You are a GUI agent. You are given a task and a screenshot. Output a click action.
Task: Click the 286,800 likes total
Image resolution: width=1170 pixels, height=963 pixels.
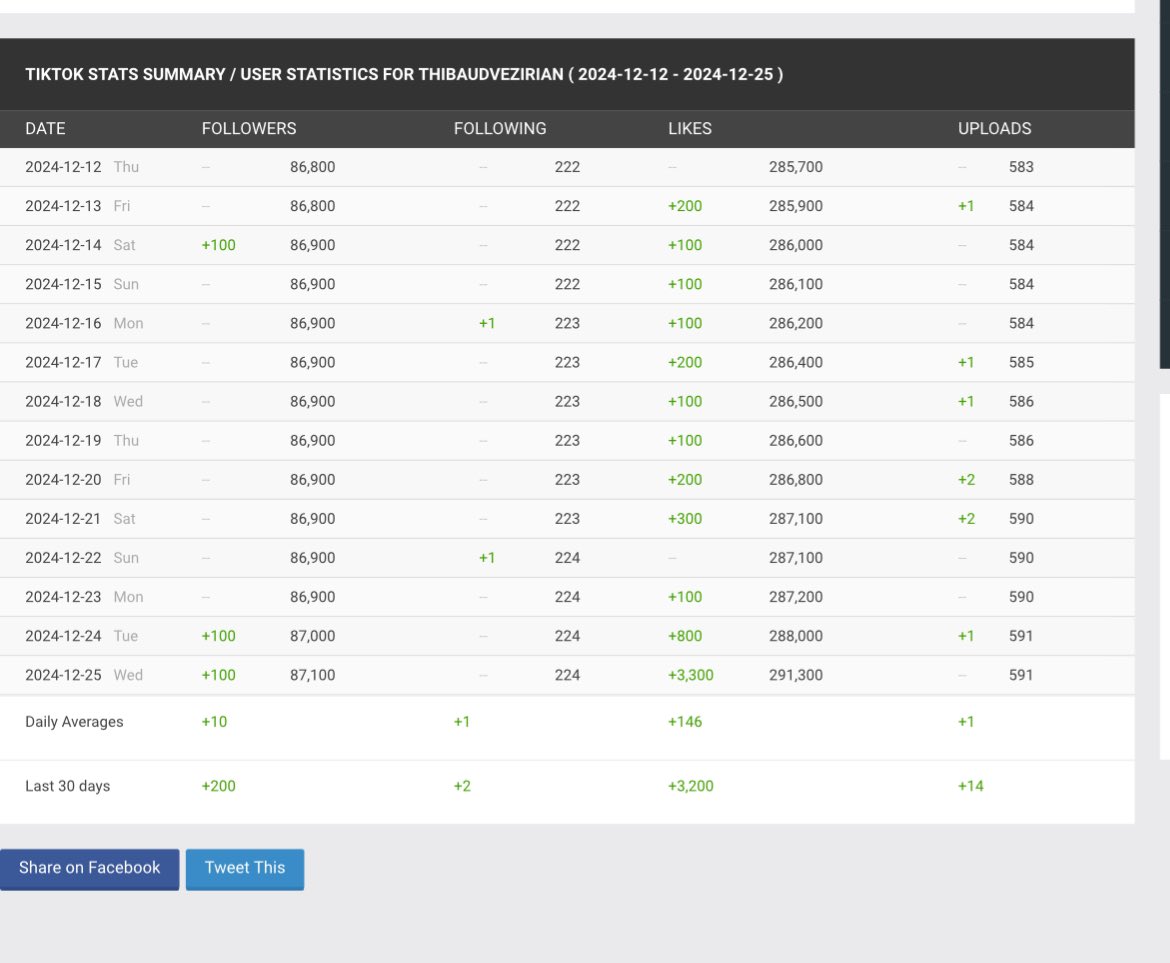795,480
